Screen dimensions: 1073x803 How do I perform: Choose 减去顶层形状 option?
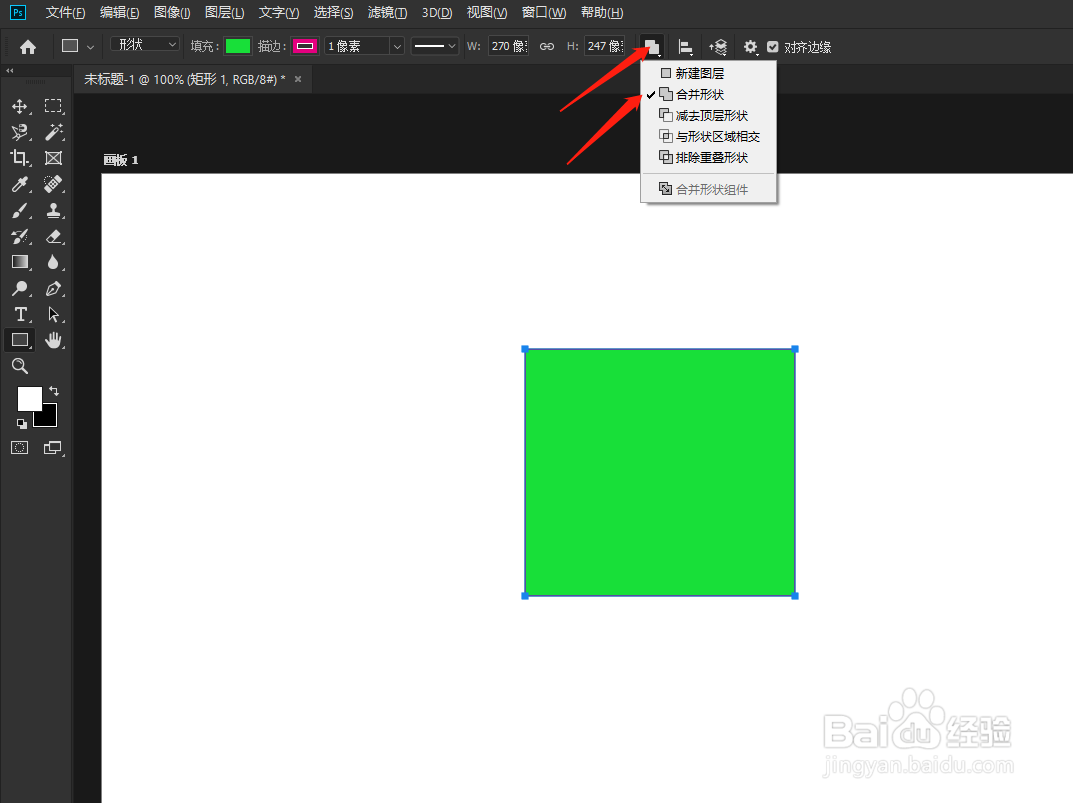(708, 116)
